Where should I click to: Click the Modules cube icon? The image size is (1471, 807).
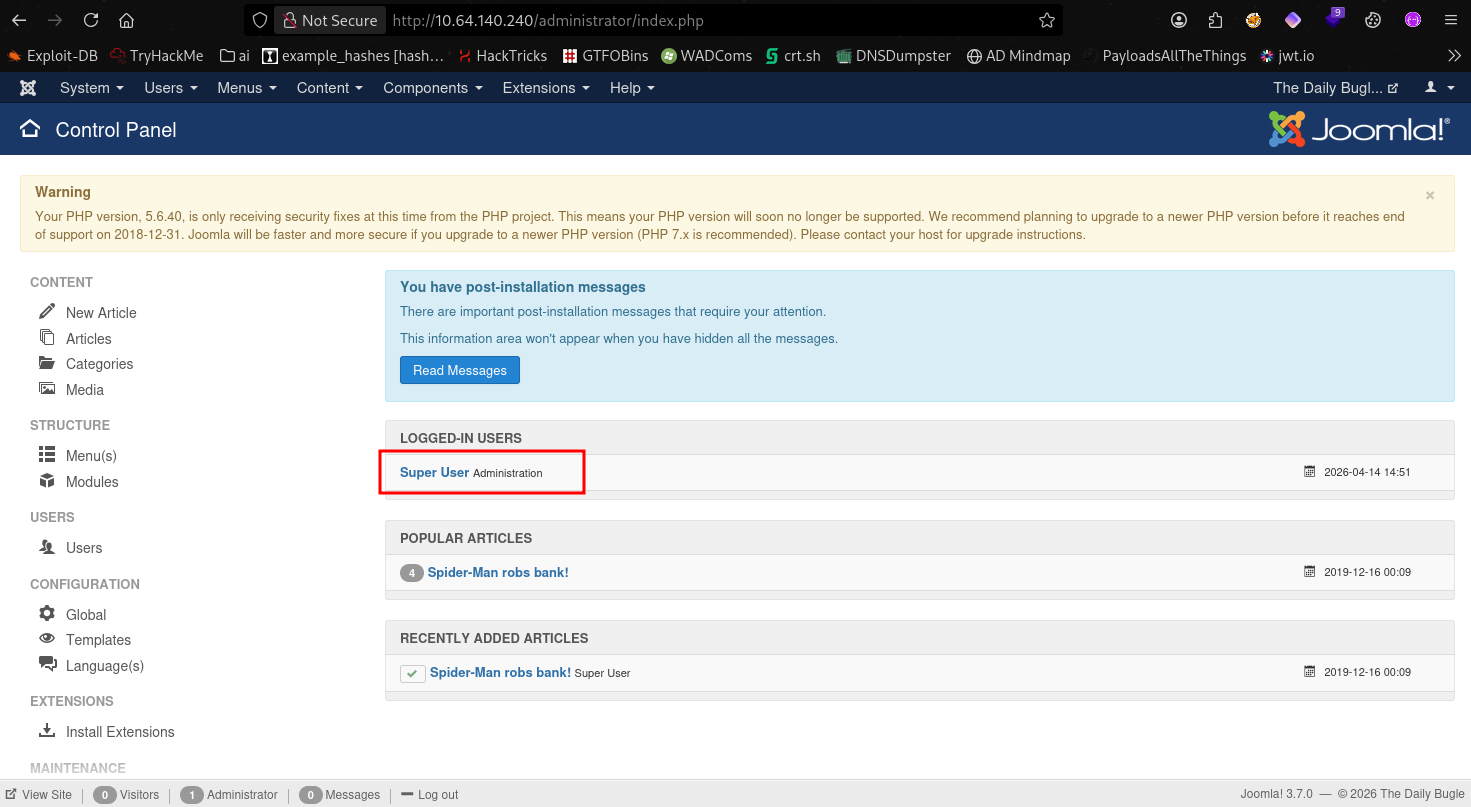[47, 481]
